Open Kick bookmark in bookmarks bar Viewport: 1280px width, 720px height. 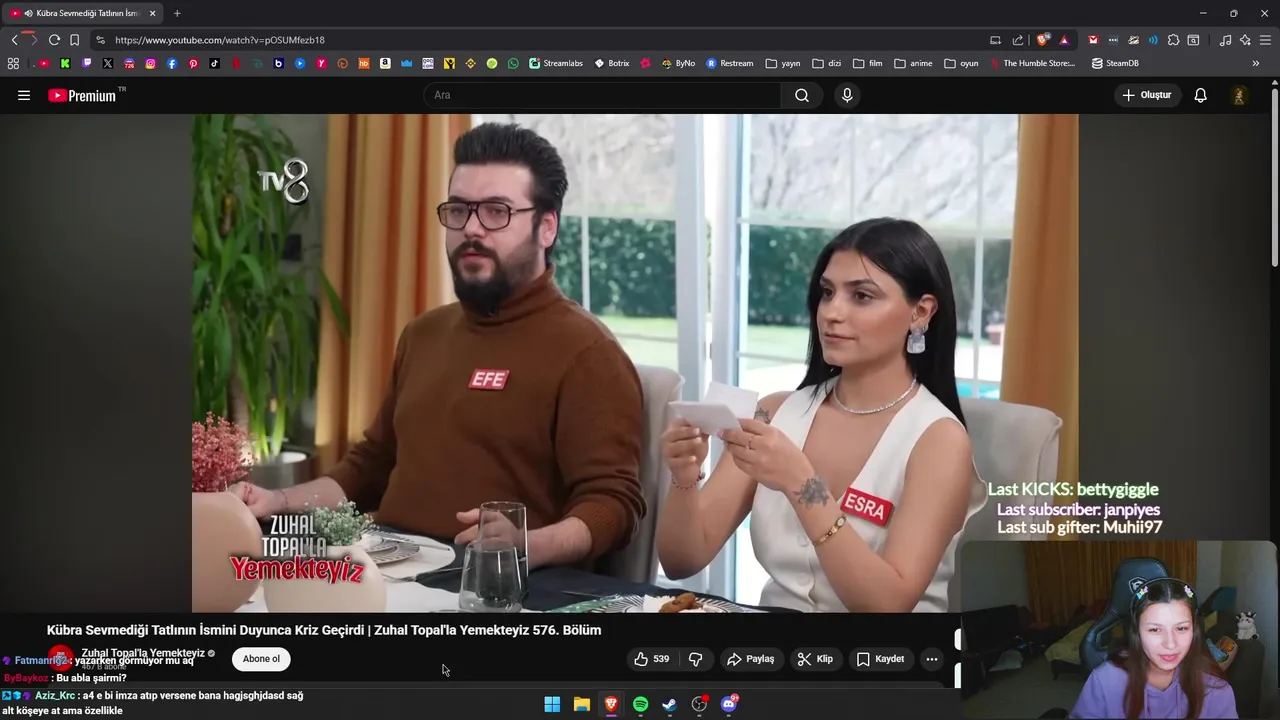pyautogui.click(x=65, y=63)
